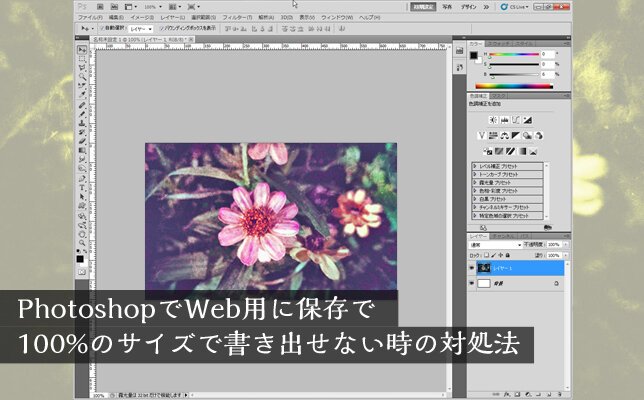Open the フィルター menu

click(x=236, y=17)
